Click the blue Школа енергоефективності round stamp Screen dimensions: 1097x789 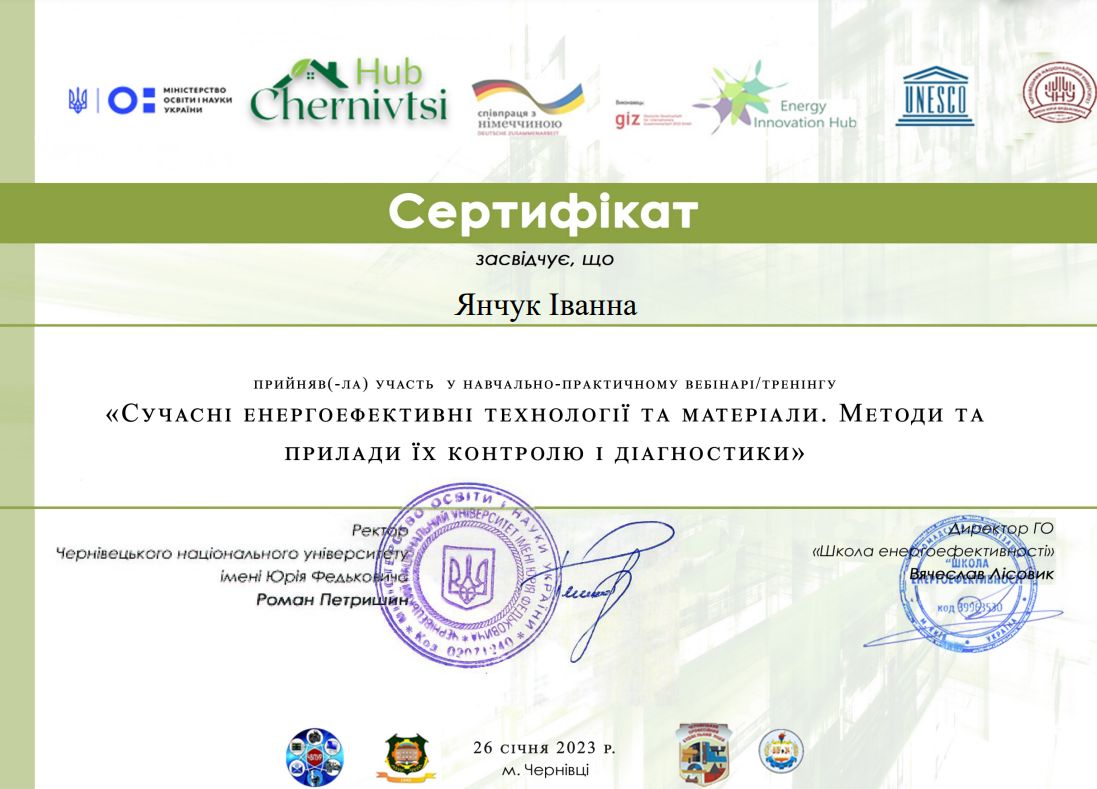point(968,585)
